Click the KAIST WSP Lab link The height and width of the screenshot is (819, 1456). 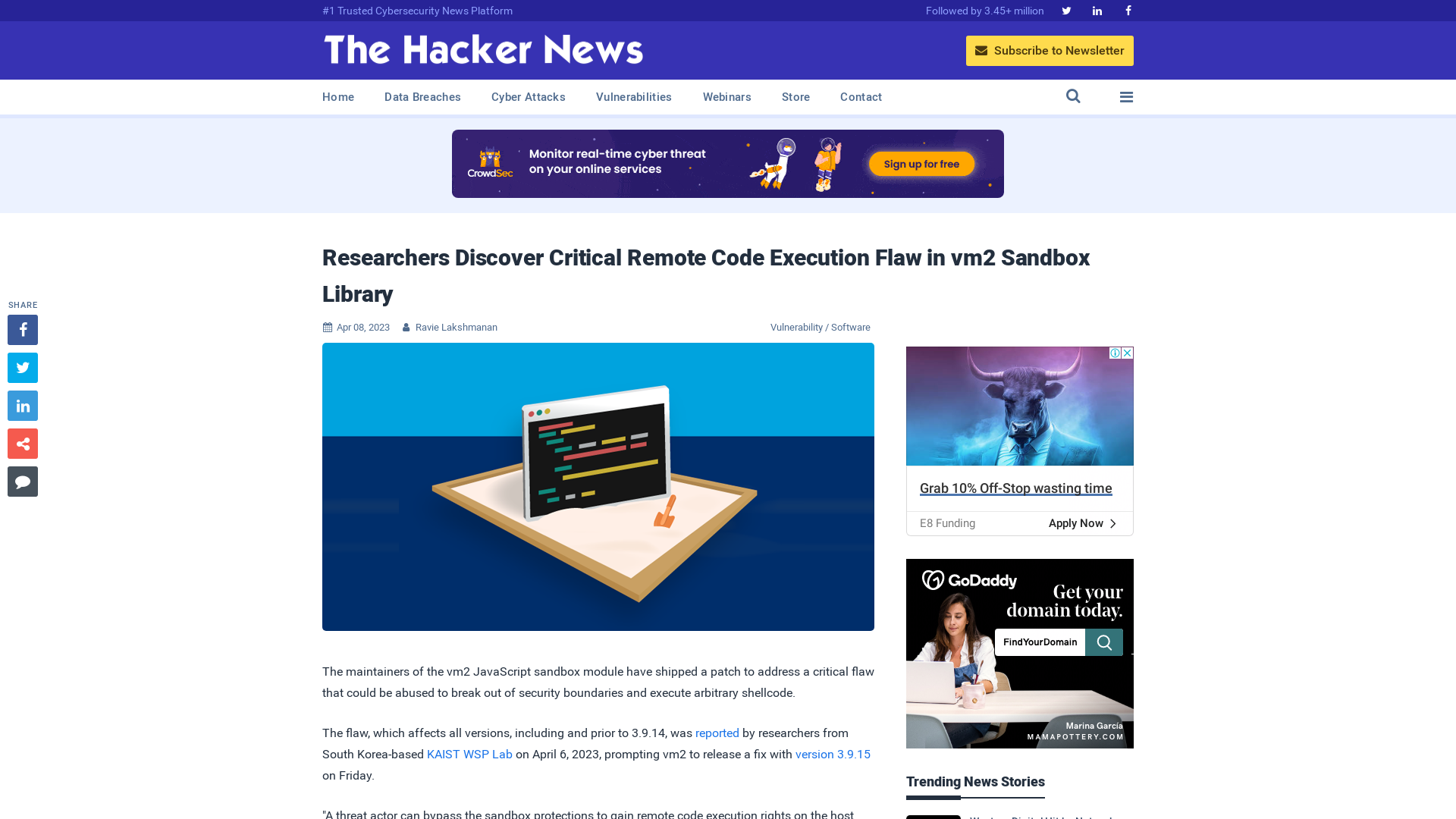[x=469, y=754]
